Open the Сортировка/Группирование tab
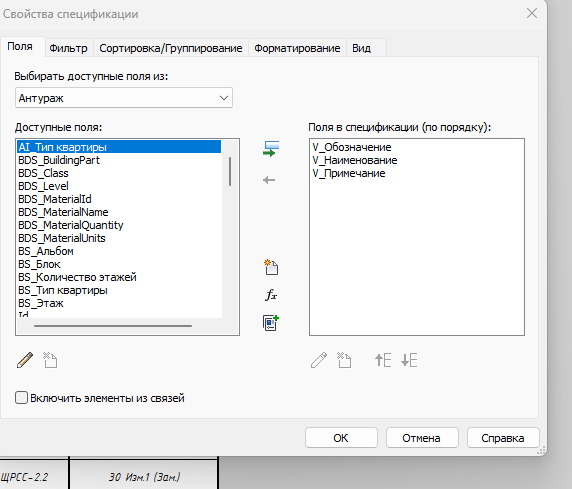Viewport: 572px width, 489px height. pyautogui.click(x=171, y=48)
